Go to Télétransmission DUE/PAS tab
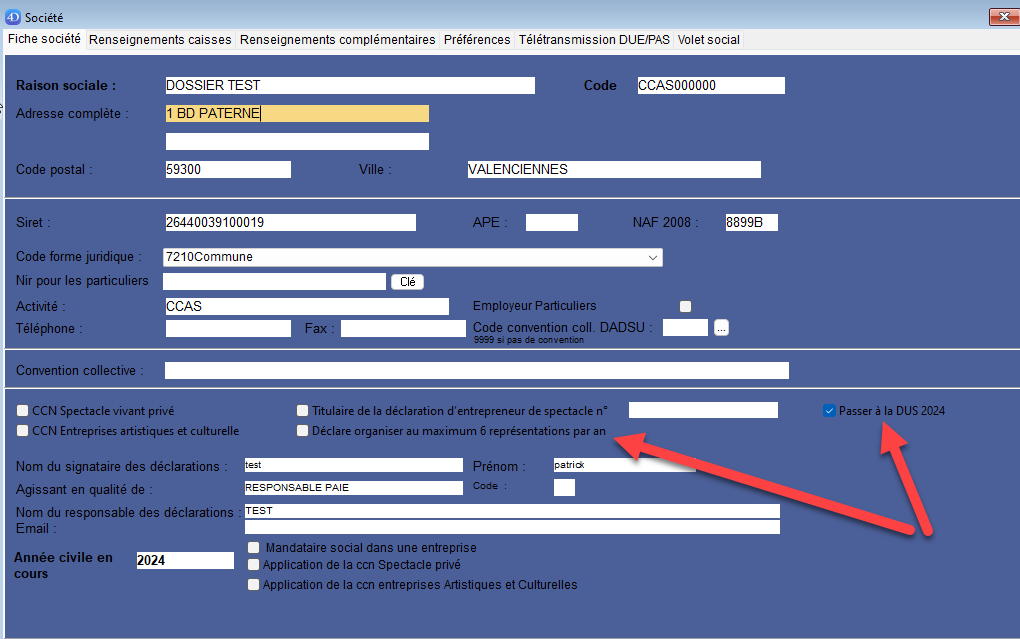The width and height of the screenshot is (1020, 639). coord(594,40)
